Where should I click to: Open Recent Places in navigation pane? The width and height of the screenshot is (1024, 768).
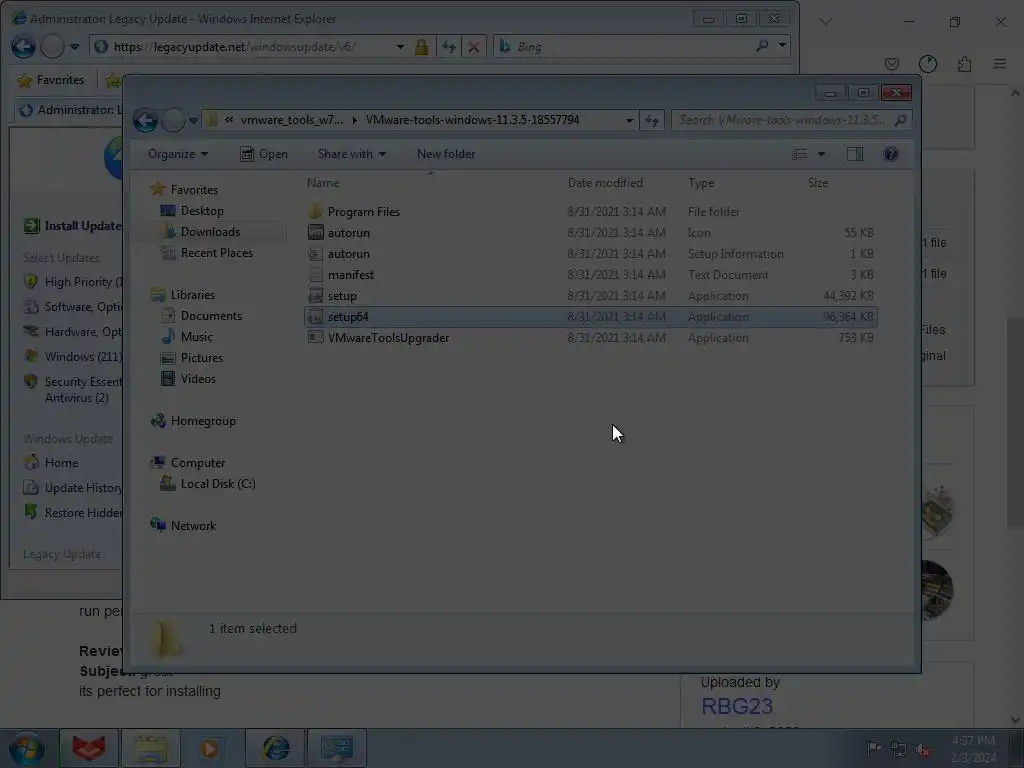(x=216, y=253)
